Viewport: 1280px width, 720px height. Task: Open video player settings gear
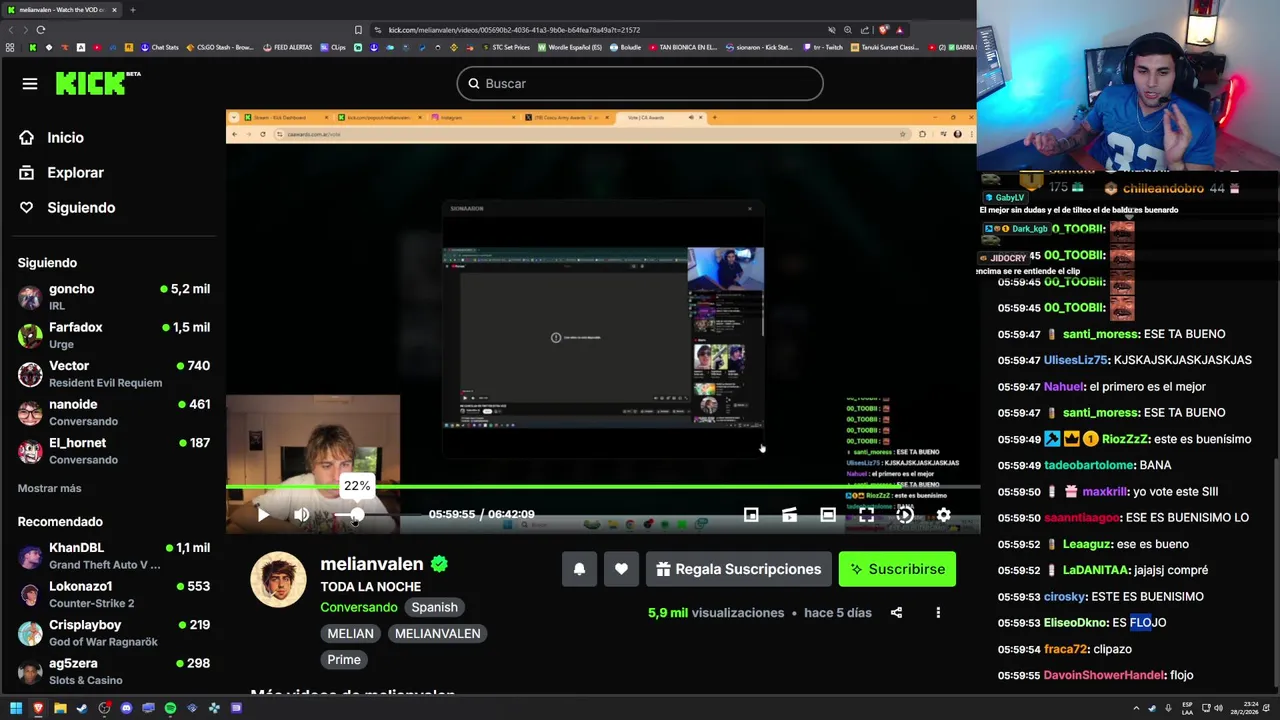943,515
